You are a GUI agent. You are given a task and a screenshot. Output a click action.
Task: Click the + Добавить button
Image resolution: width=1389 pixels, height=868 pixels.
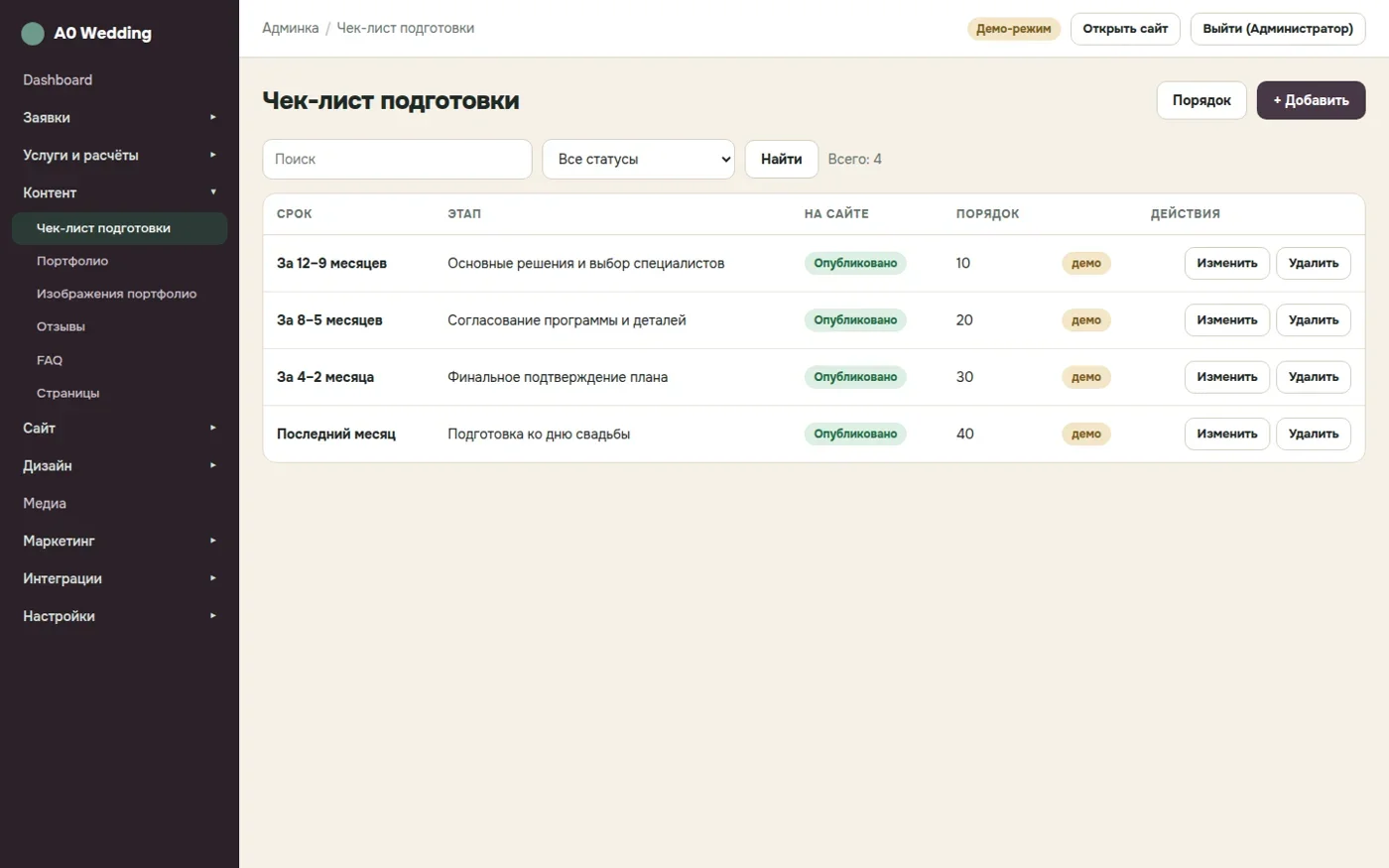pyautogui.click(x=1311, y=100)
